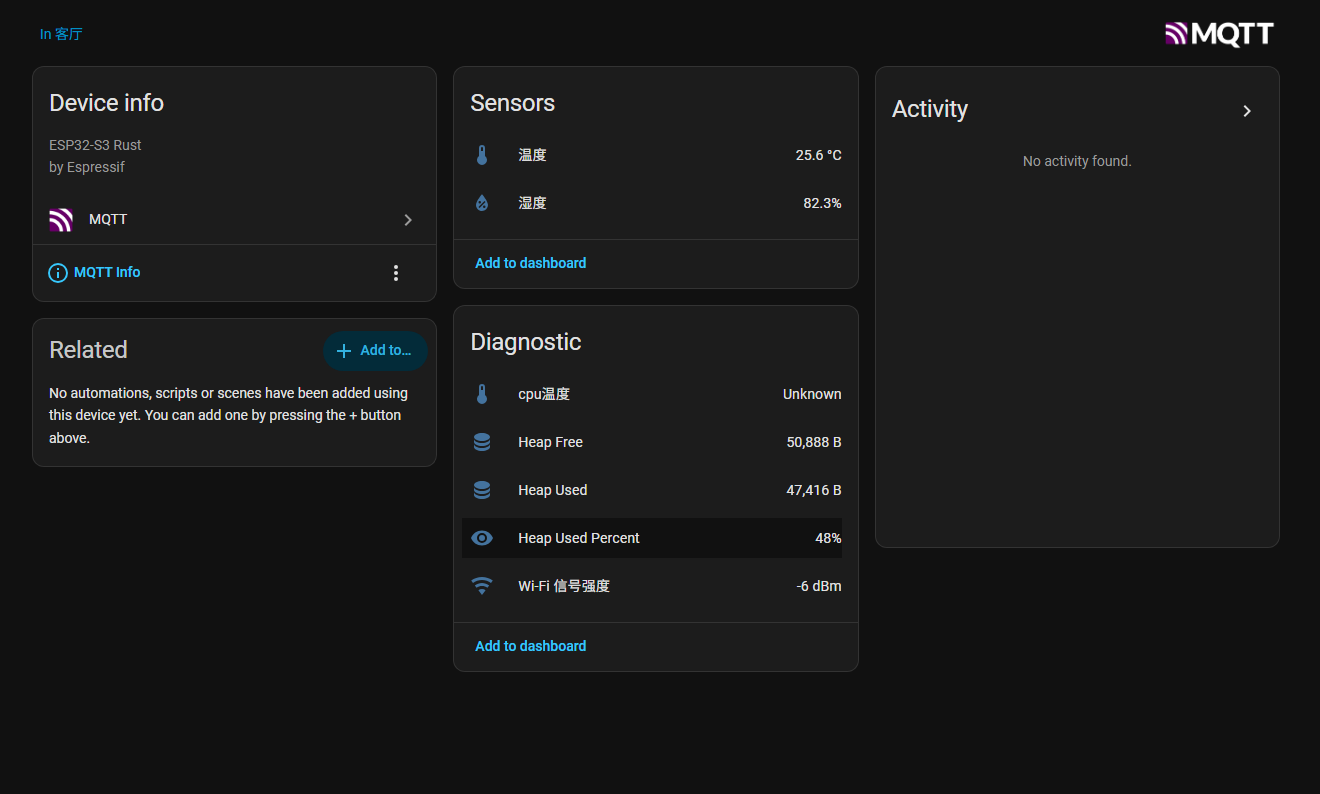The width and height of the screenshot is (1320, 794).
Task: Click the eye icon for Heap Used Percent
Action: point(482,538)
